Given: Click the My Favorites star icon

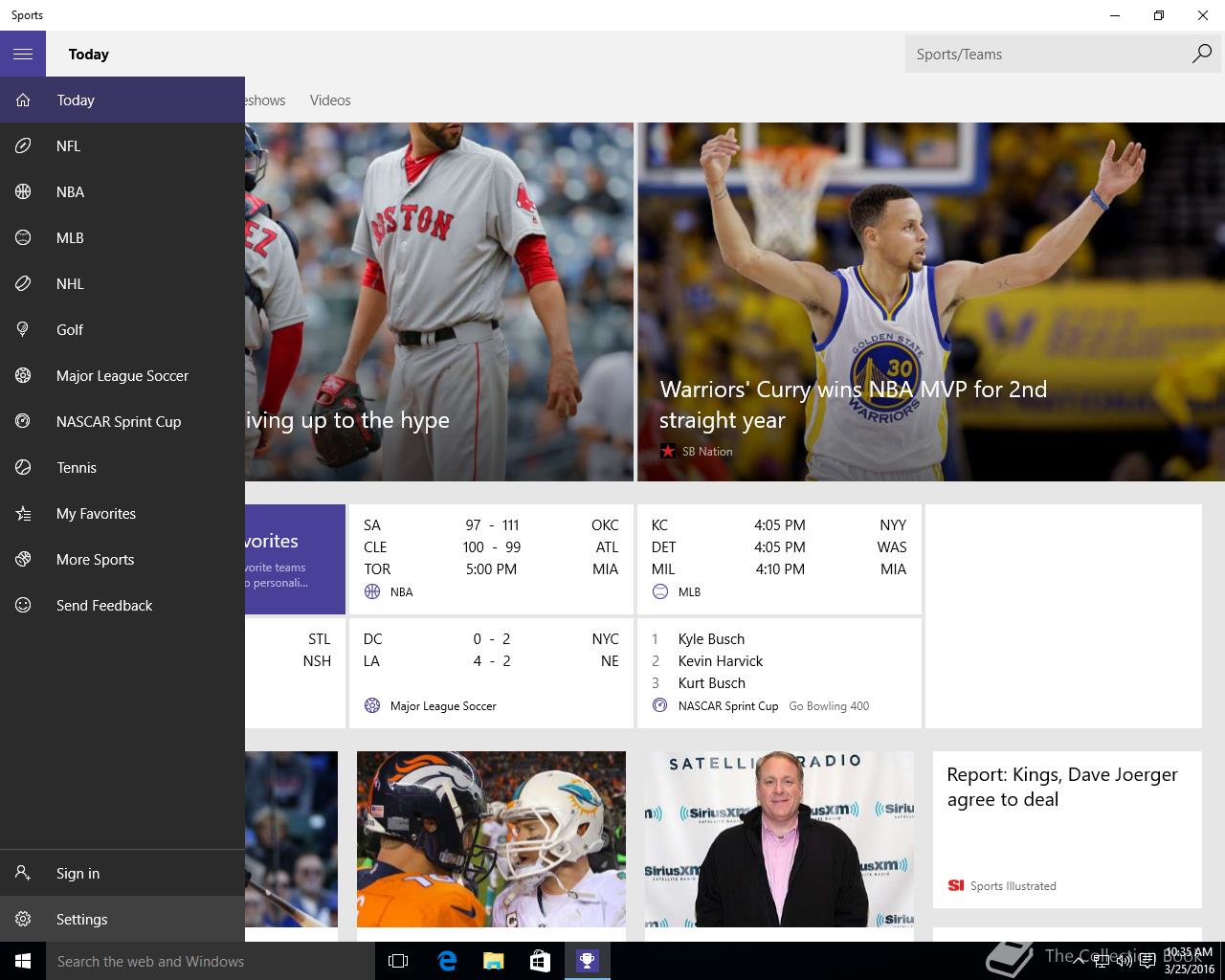Looking at the screenshot, I should click(x=23, y=514).
